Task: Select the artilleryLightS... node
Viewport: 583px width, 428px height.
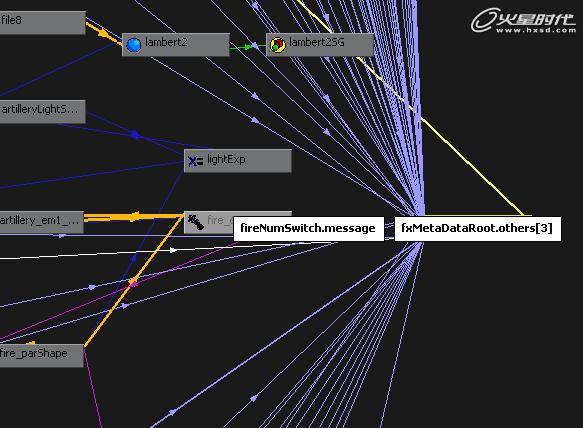Action: coord(42,111)
